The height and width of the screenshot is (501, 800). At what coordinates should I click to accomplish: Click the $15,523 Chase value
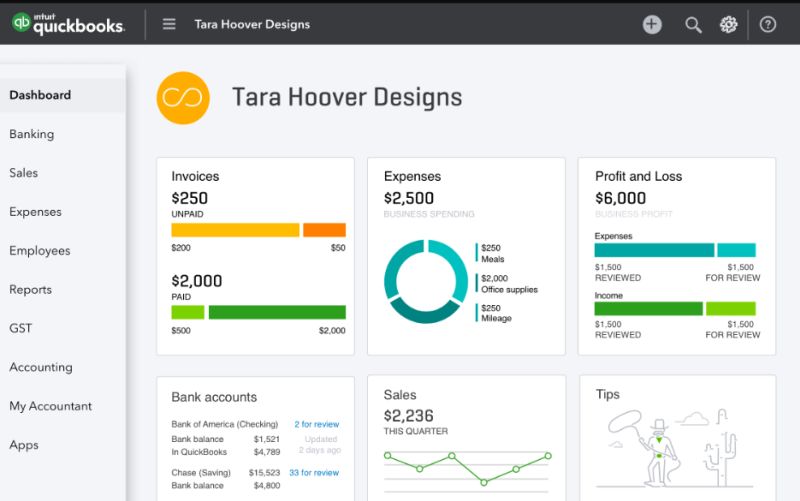[264, 472]
